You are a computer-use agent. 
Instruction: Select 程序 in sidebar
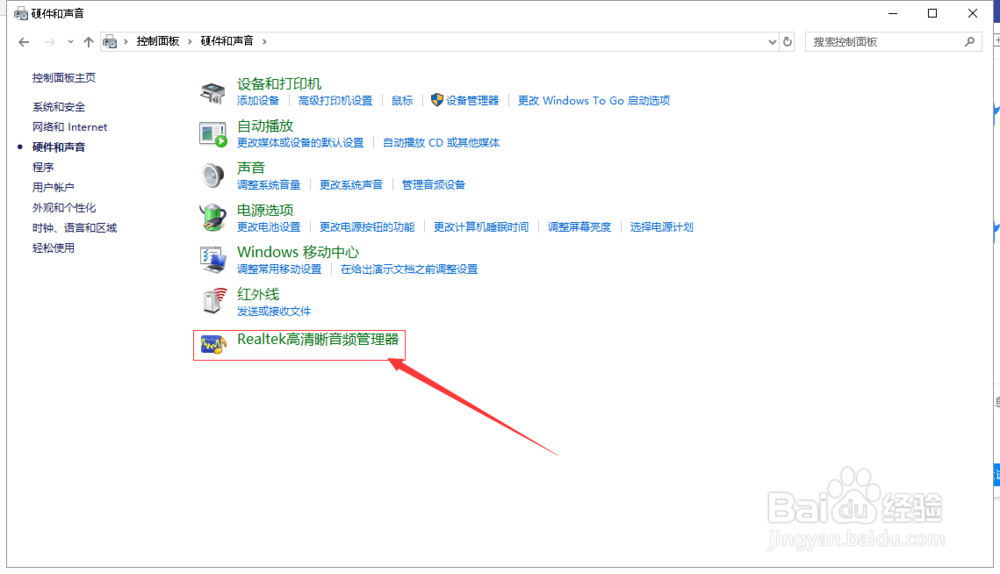click(43, 167)
